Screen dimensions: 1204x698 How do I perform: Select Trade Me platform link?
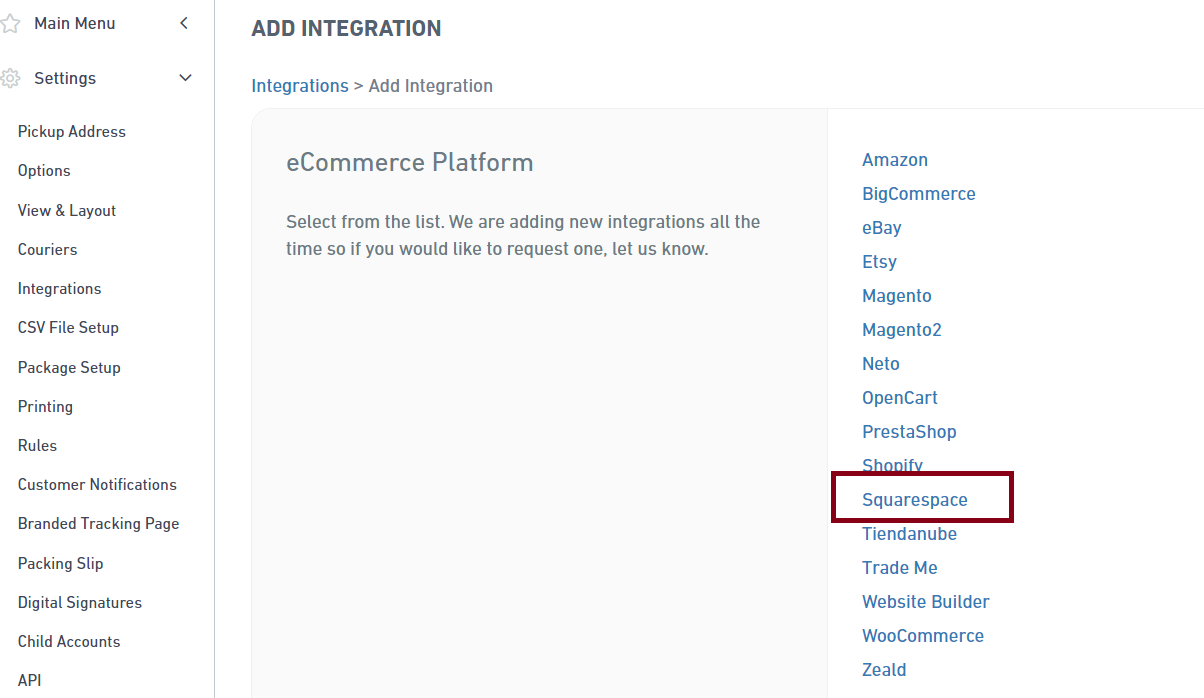(900, 568)
